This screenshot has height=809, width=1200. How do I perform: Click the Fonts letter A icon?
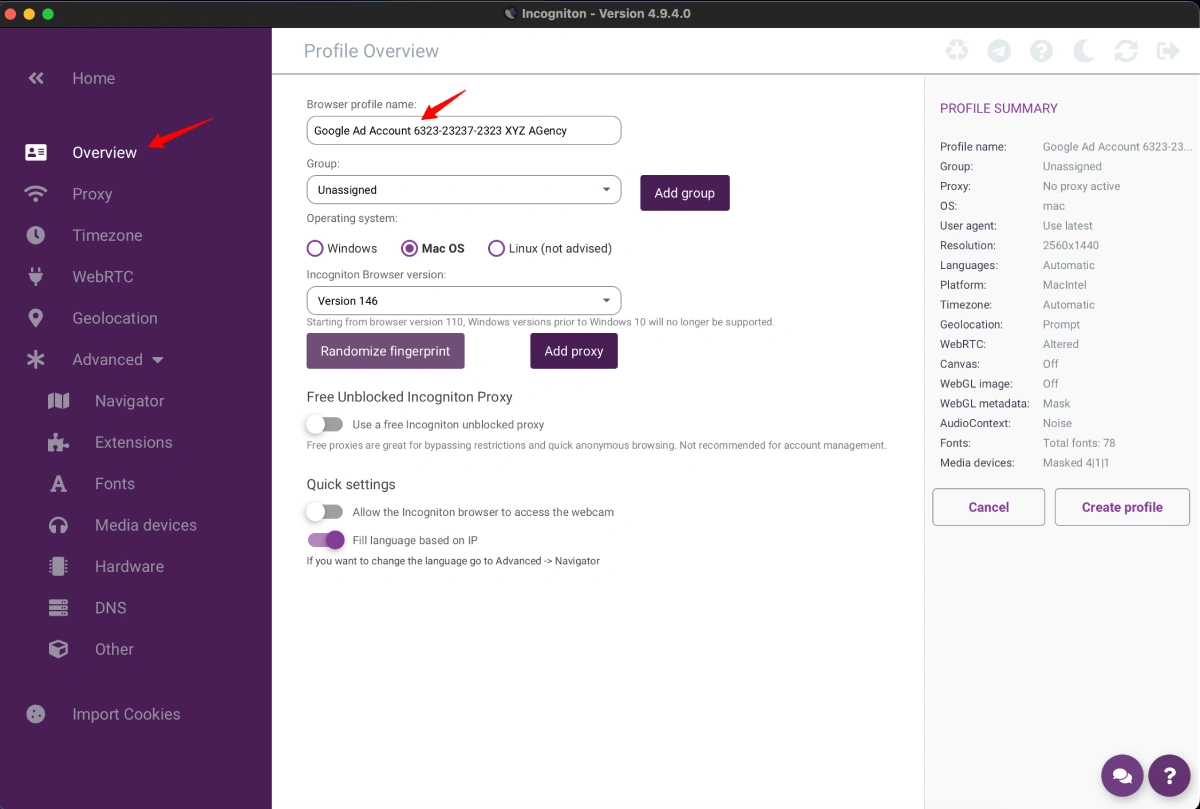pyautogui.click(x=59, y=484)
